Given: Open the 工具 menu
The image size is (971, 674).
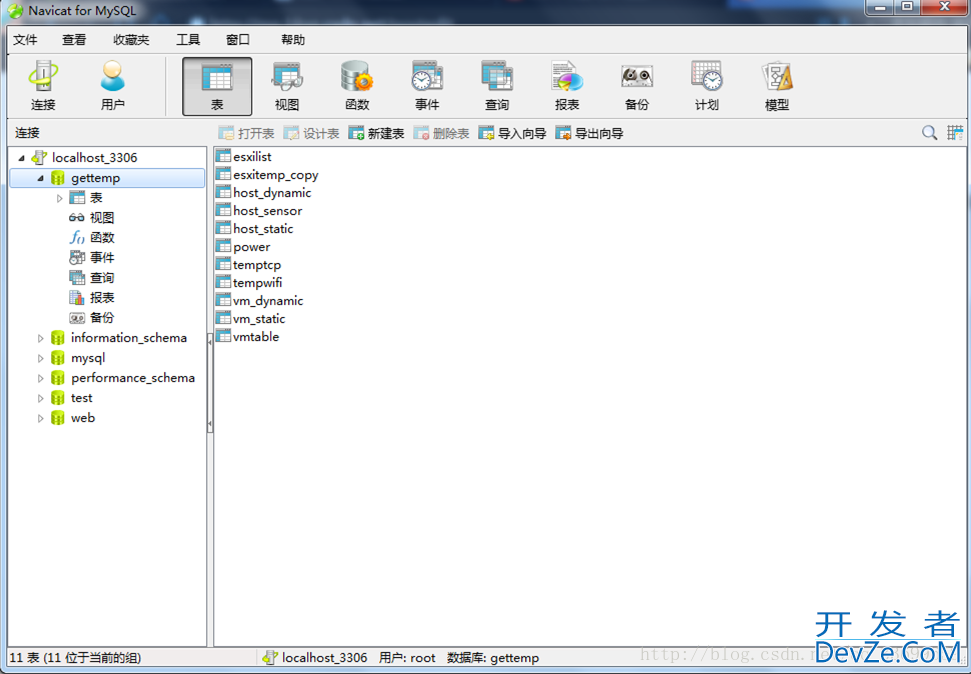Looking at the screenshot, I should click(188, 40).
